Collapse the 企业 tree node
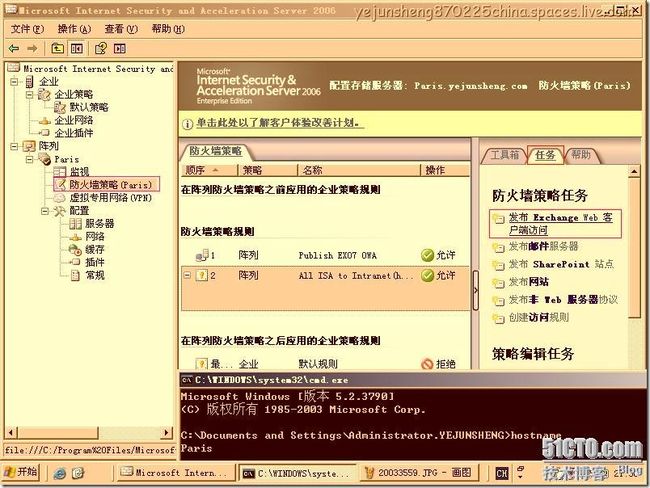This screenshot has height=488, width=650. coord(14,82)
